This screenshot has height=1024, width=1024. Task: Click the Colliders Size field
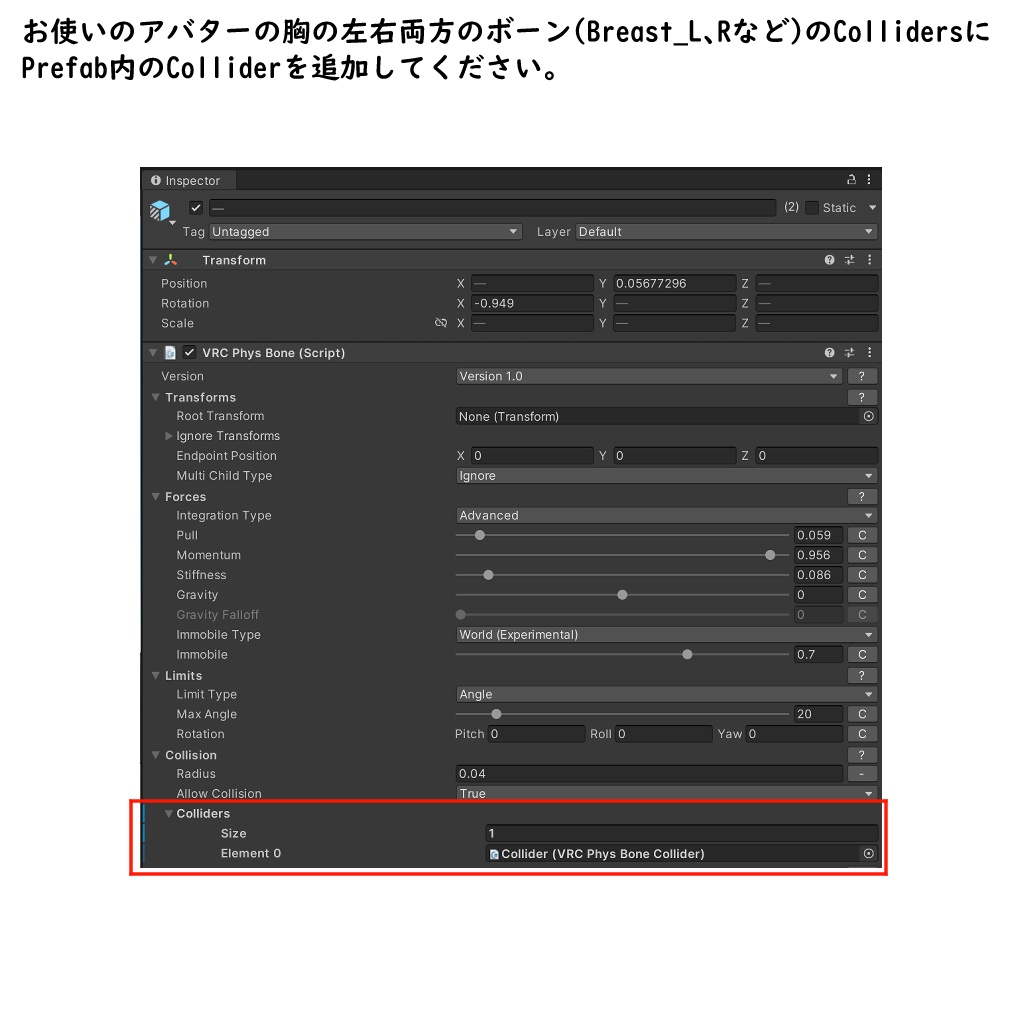pos(682,833)
